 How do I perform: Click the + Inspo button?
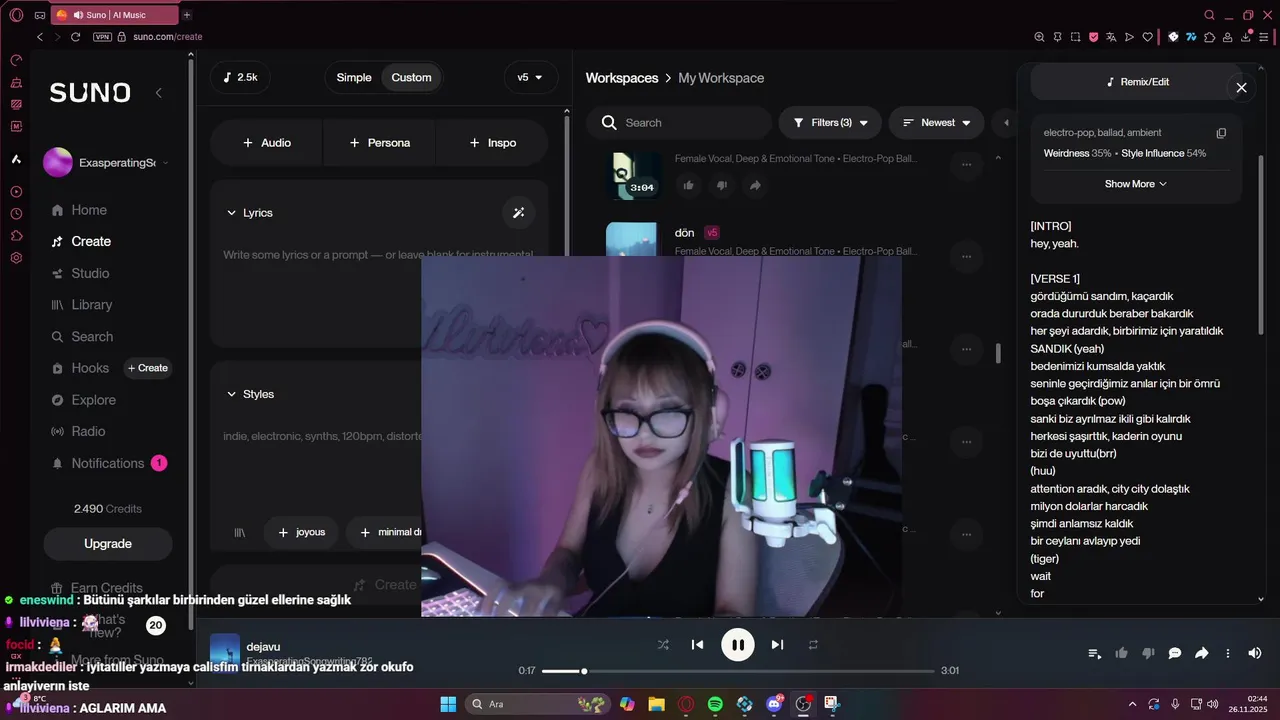tap(492, 143)
